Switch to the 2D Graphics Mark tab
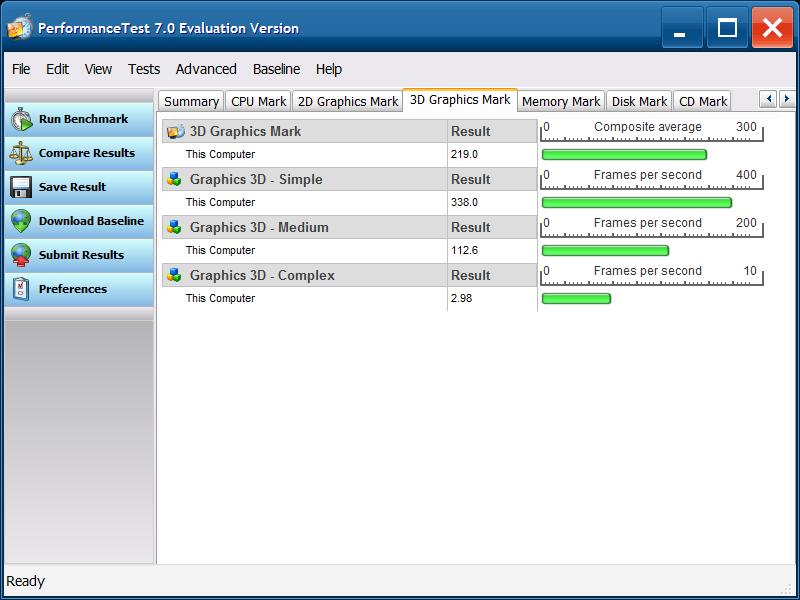The width and height of the screenshot is (800, 600). tap(347, 102)
